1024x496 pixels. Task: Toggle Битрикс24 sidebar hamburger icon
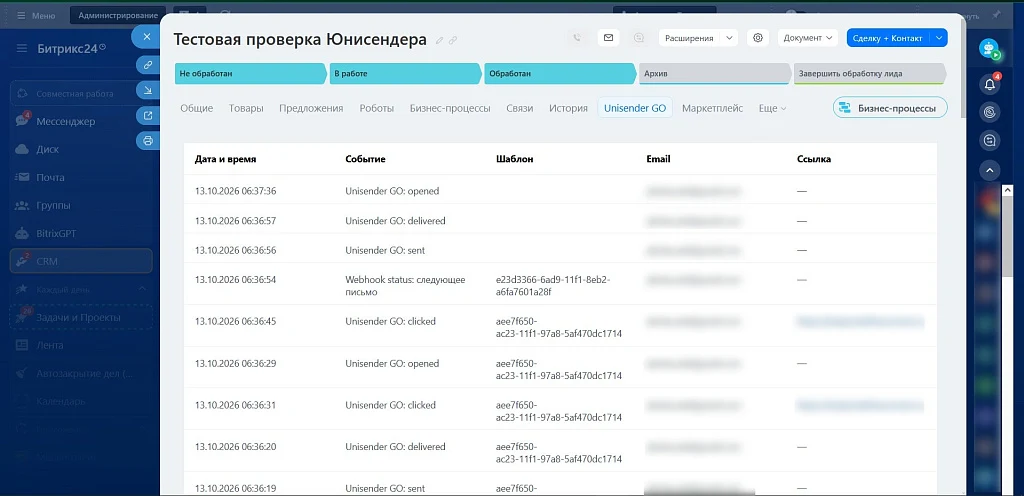(x=22, y=48)
